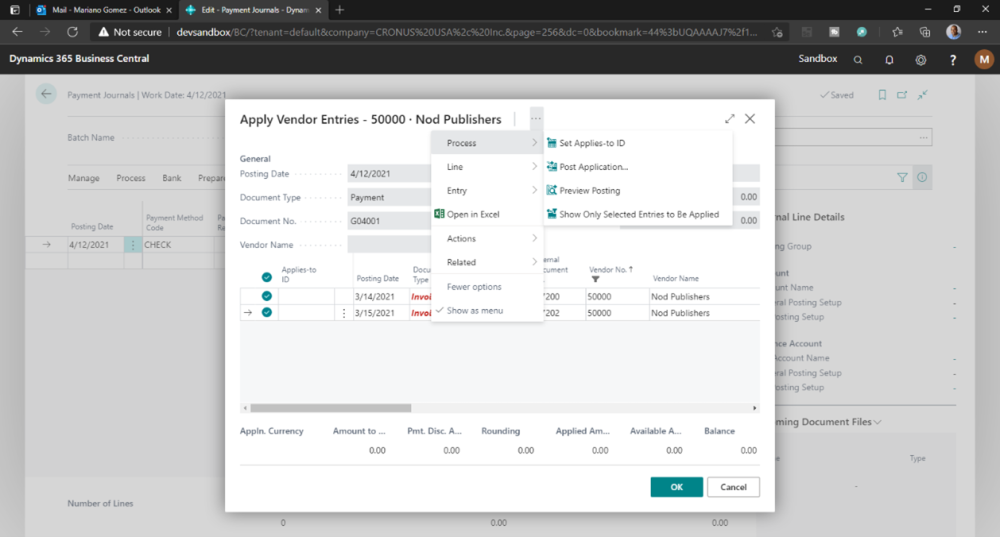Image resolution: width=1000 pixels, height=537 pixels.
Task: Add this page to browser favorites
Action: [x=777, y=32]
